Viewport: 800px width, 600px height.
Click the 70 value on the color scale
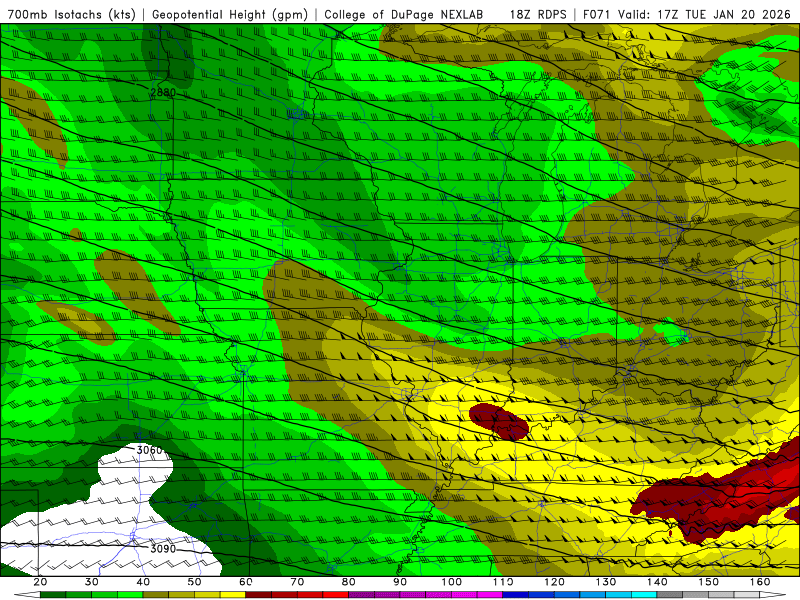tap(297, 582)
